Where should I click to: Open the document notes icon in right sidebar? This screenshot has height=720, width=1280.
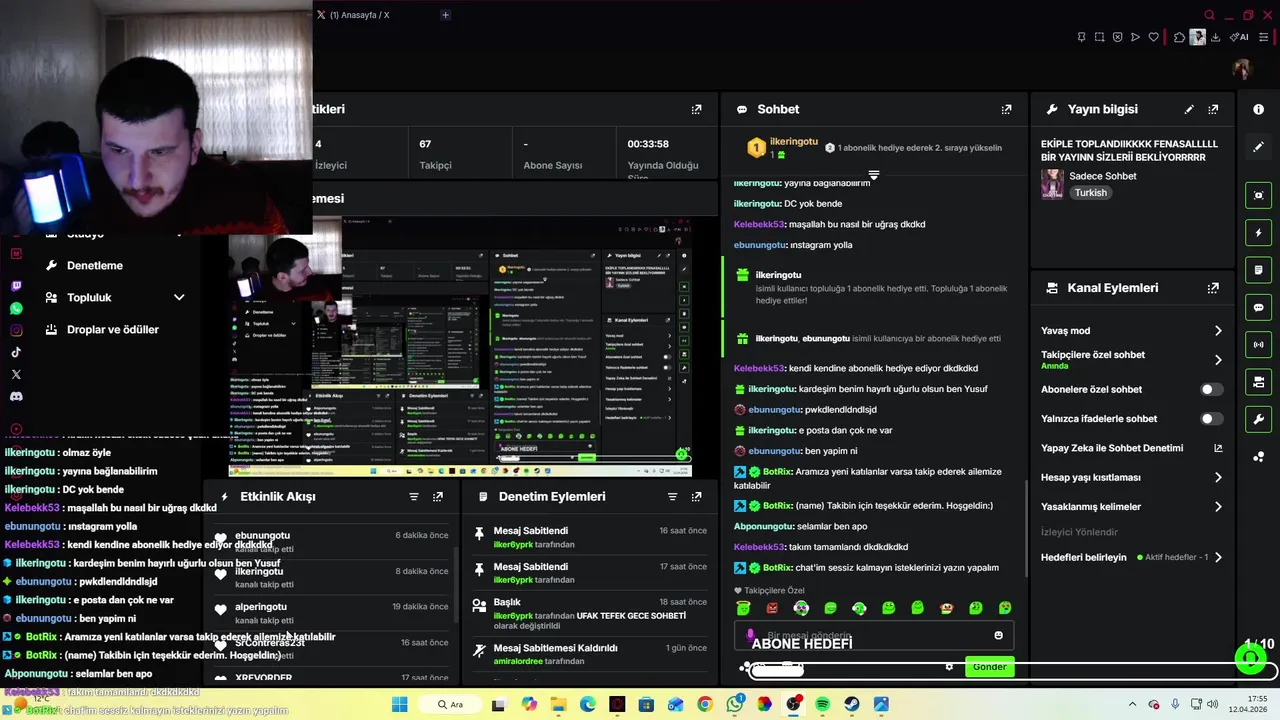click(x=1259, y=270)
